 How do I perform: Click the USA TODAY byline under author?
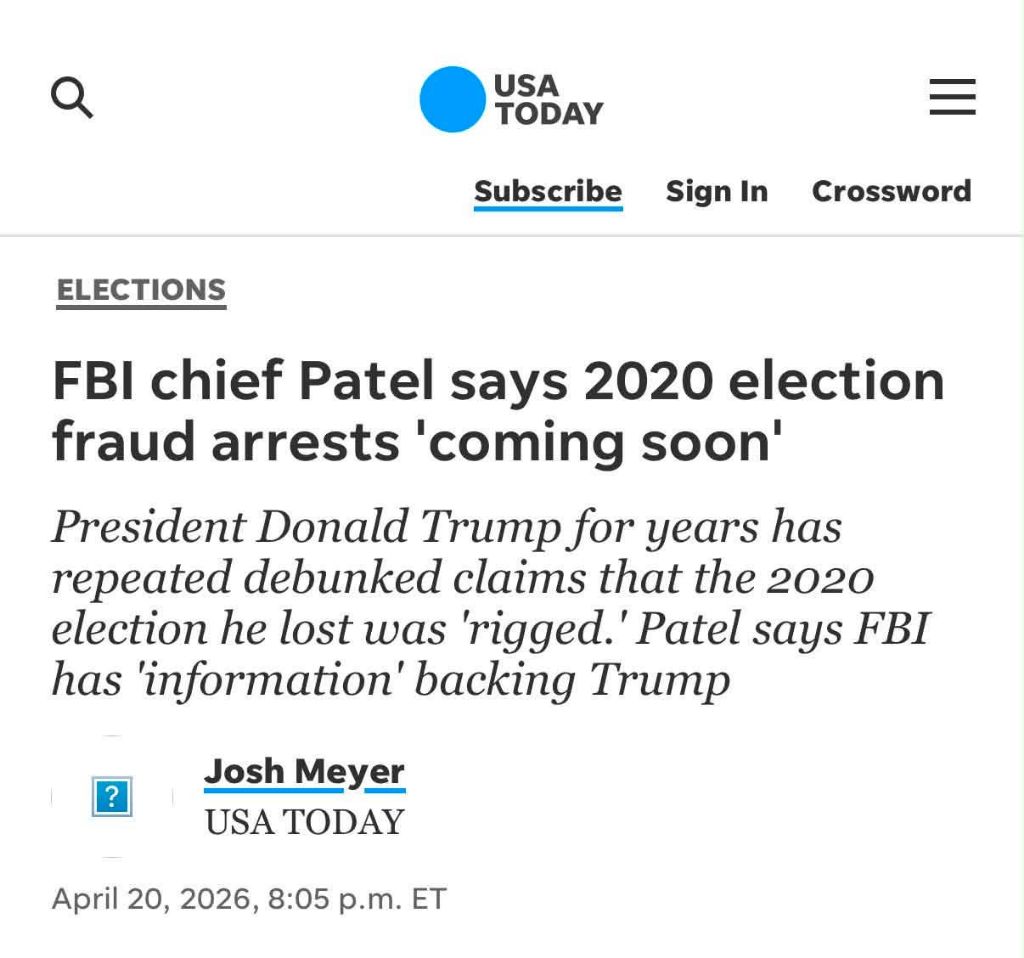[304, 822]
